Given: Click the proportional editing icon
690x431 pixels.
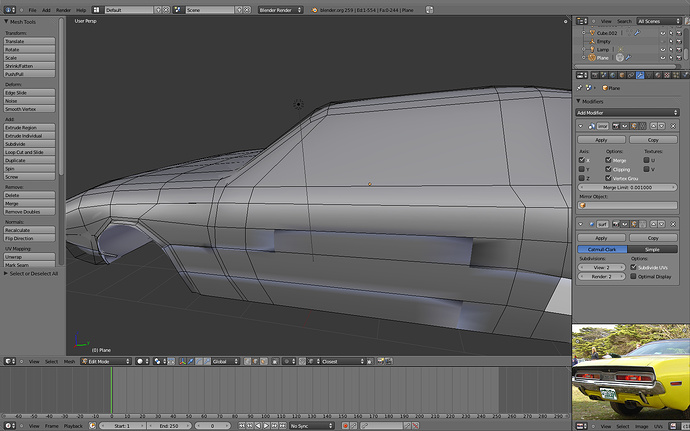Looking at the screenshot, I should click(x=287, y=361).
